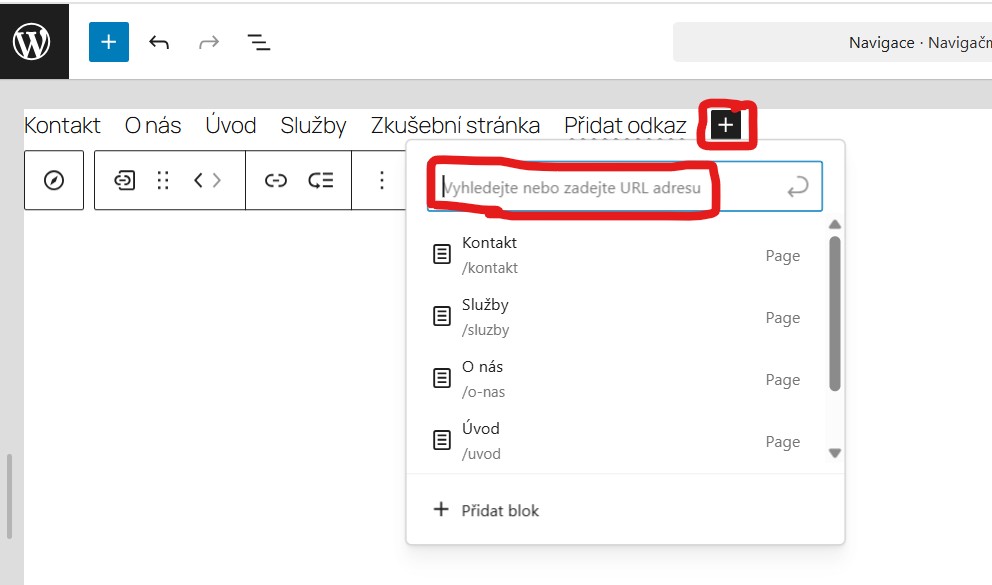Redo the last change
This screenshot has width=992, height=585.
tap(208, 42)
